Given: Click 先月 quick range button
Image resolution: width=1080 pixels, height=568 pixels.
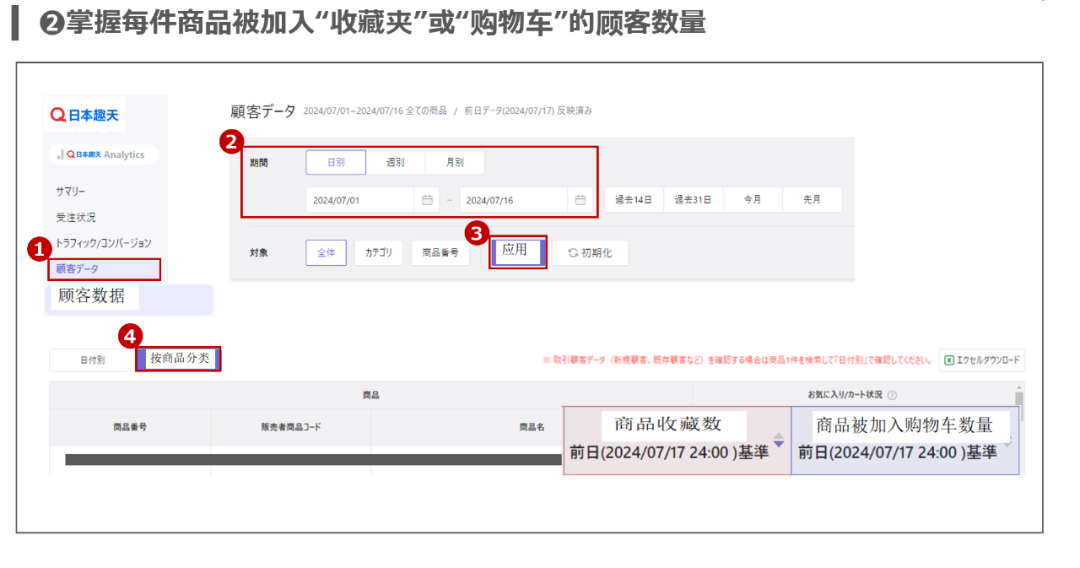Looking at the screenshot, I should [x=812, y=200].
